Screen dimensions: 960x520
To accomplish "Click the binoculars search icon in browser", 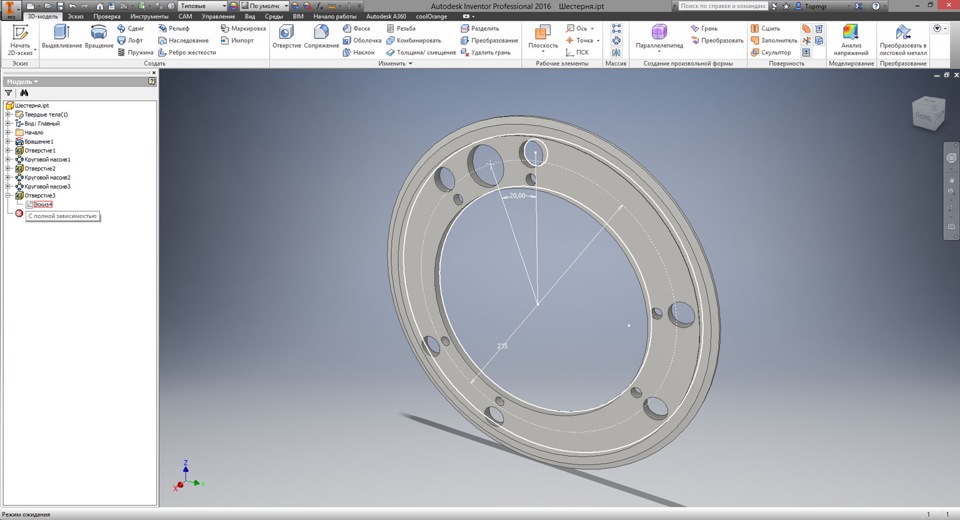I will (24, 93).
